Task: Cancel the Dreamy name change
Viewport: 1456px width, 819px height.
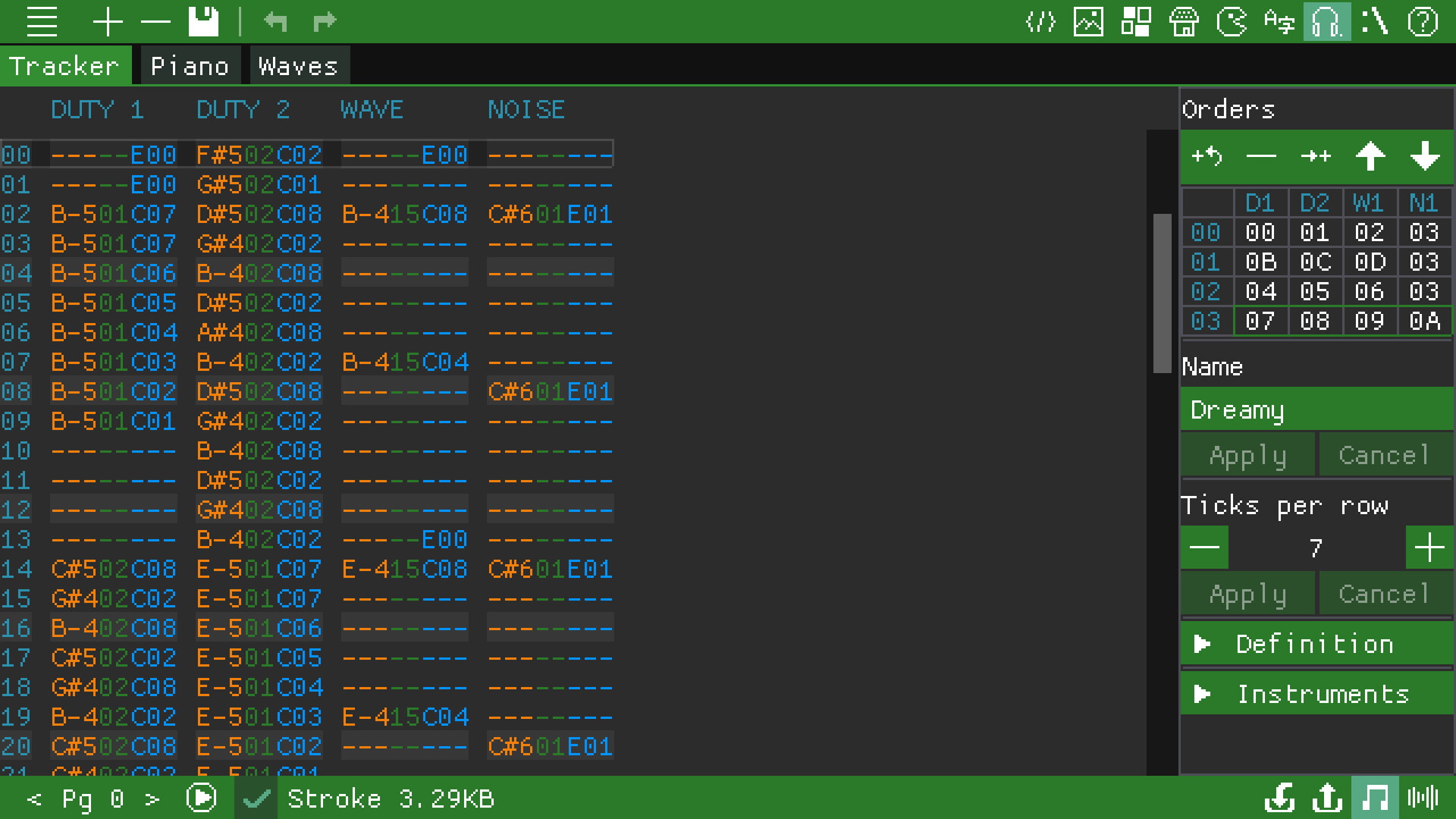Action: pyautogui.click(x=1385, y=454)
